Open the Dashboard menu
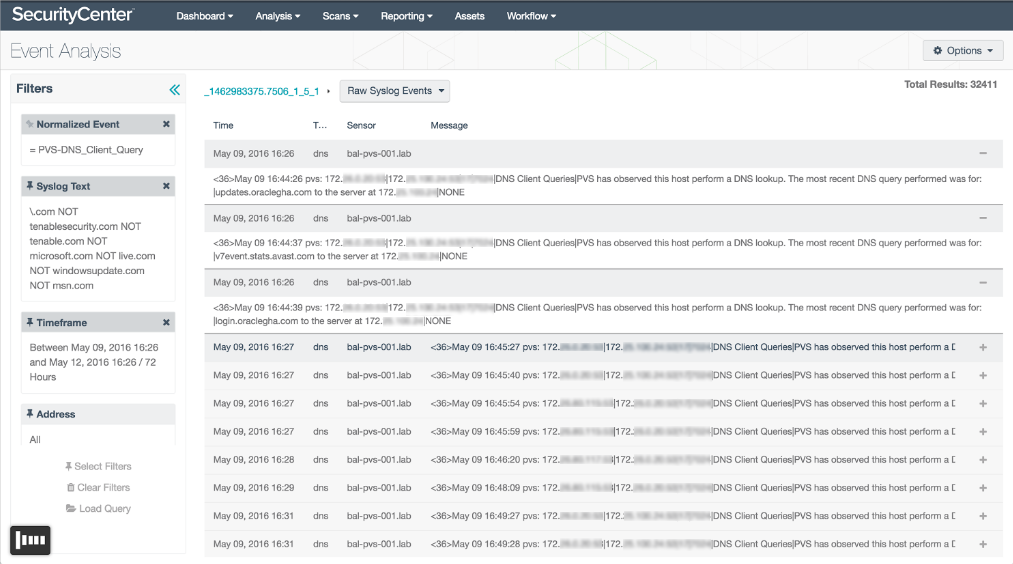Viewport: 1013px width, 564px height. (x=204, y=16)
